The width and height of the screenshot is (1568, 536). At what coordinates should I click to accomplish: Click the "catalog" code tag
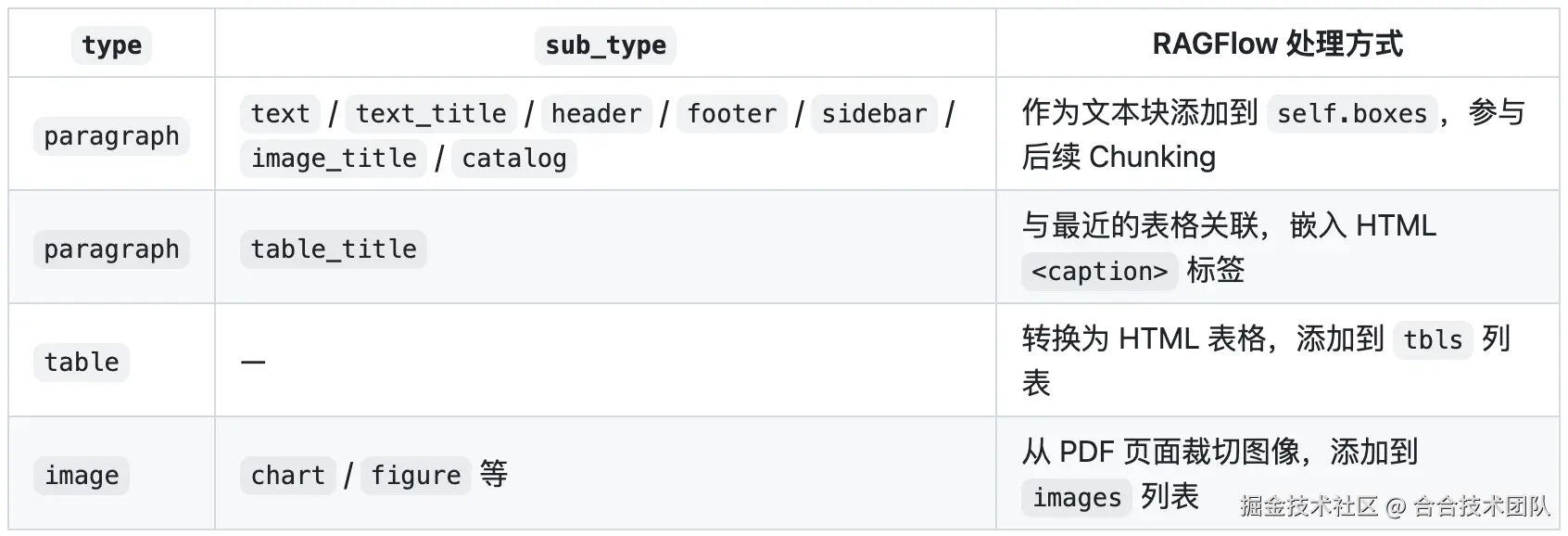(x=513, y=159)
